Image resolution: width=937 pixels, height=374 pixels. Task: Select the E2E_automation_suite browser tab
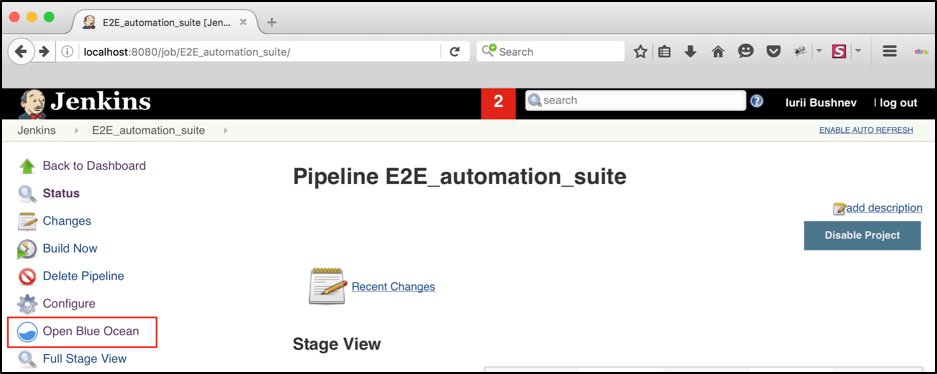coord(166,22)
